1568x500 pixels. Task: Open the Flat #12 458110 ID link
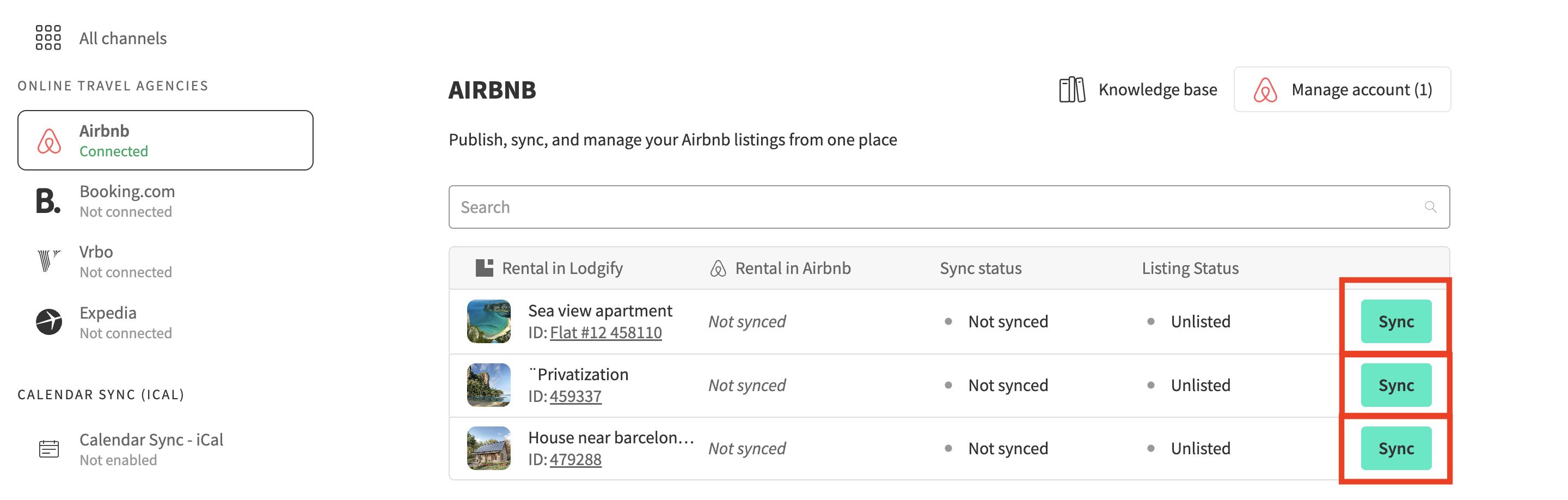coord(605,333)
